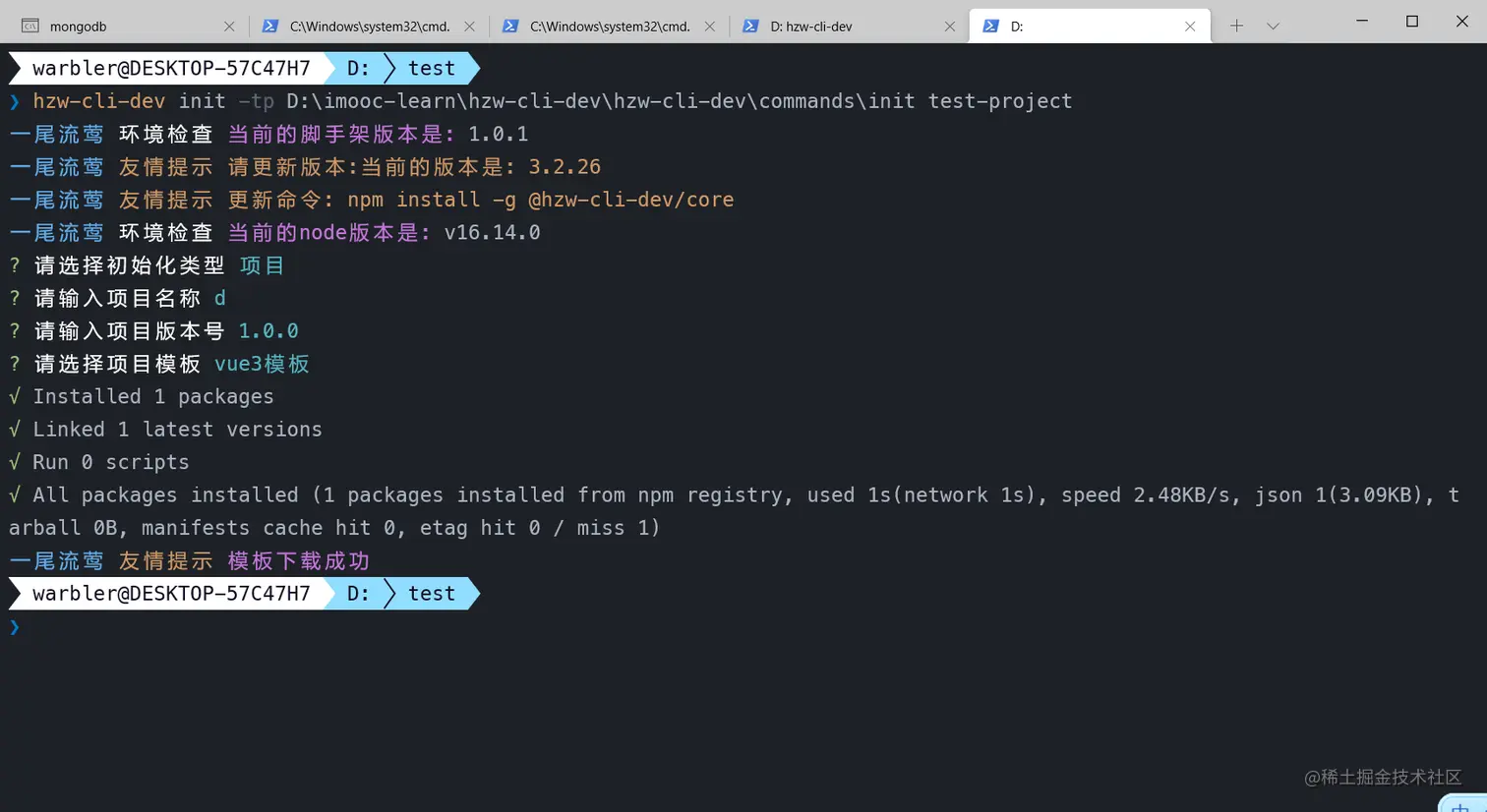
Task: Close the mongodb tab
Action: (229, 27)
